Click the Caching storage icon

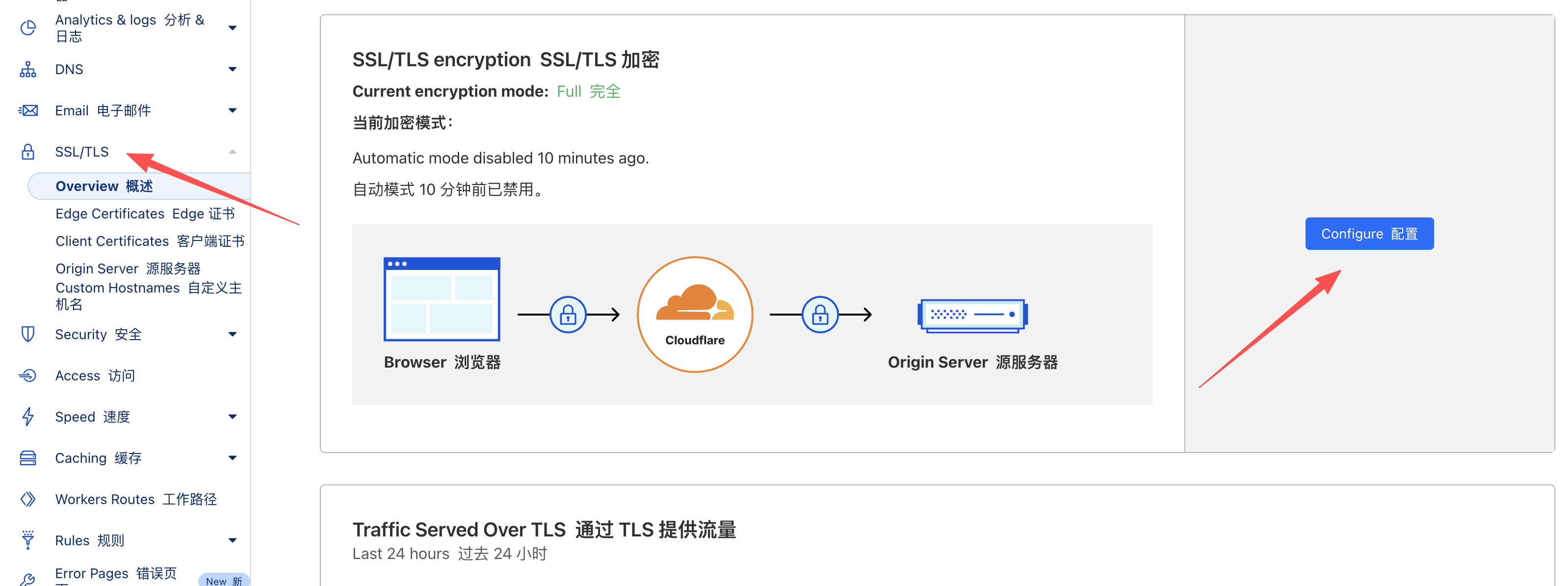28,458
